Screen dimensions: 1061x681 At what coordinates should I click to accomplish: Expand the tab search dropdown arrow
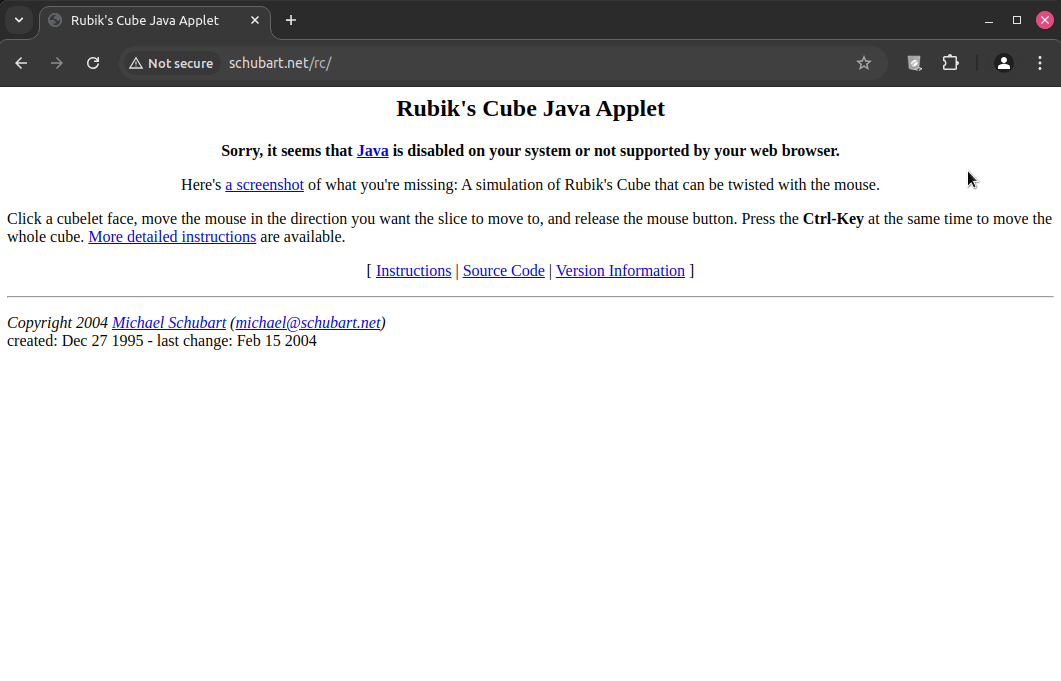click(x=18, y=20)
